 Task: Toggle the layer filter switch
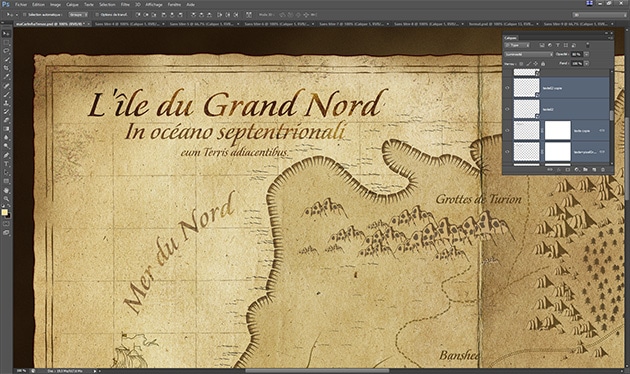pos(587,45)
